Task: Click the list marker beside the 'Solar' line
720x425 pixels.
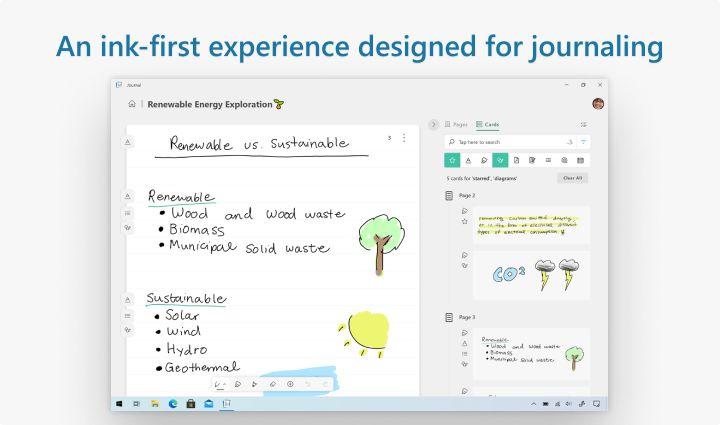Action: (128, 316)
